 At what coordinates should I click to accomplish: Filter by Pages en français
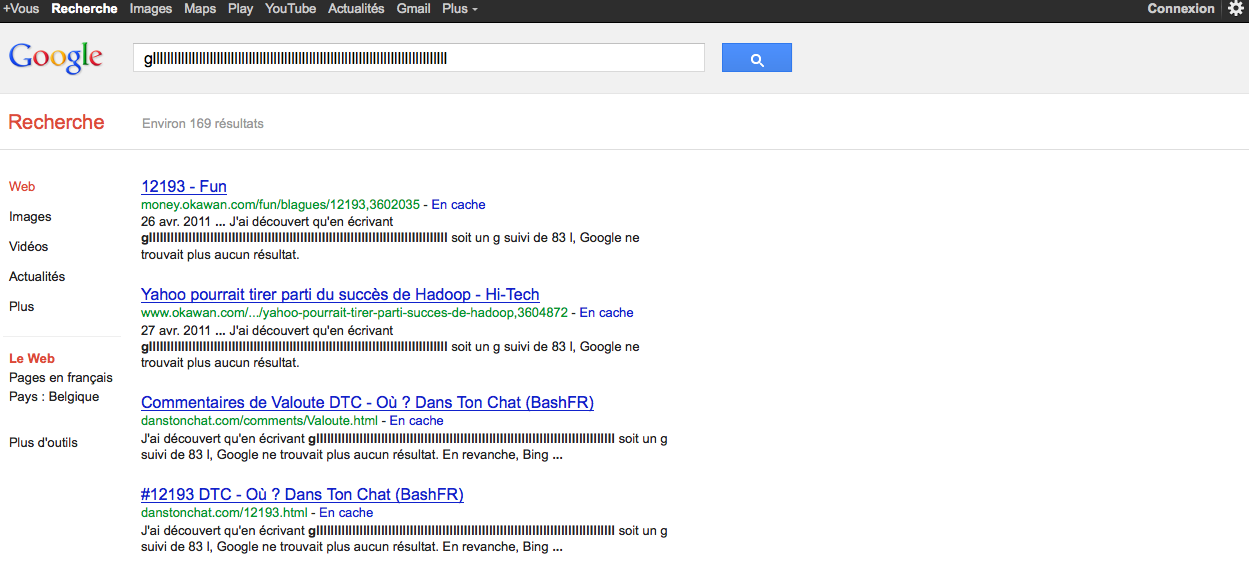tap(61, 378)
